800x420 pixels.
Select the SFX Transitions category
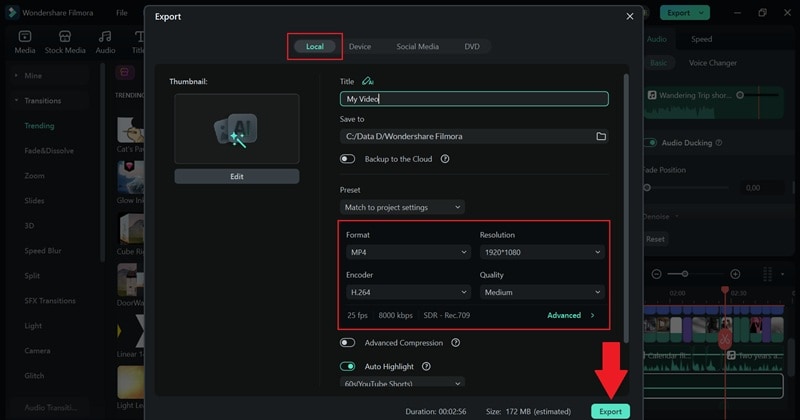(x=50, y=301)
